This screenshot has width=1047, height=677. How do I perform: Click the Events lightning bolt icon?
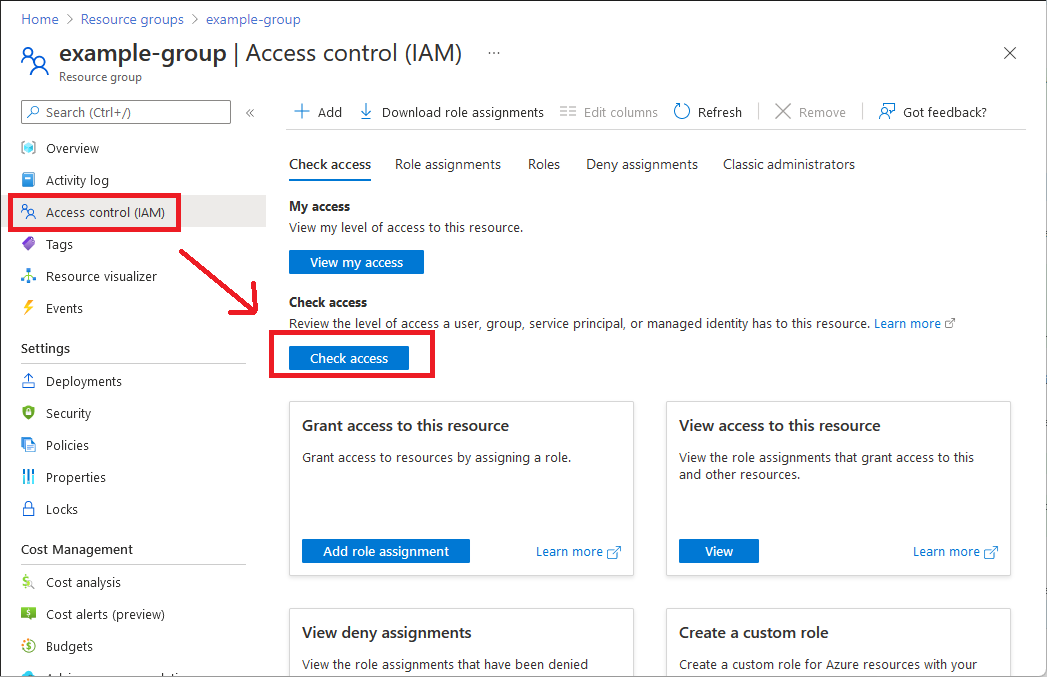29,308
